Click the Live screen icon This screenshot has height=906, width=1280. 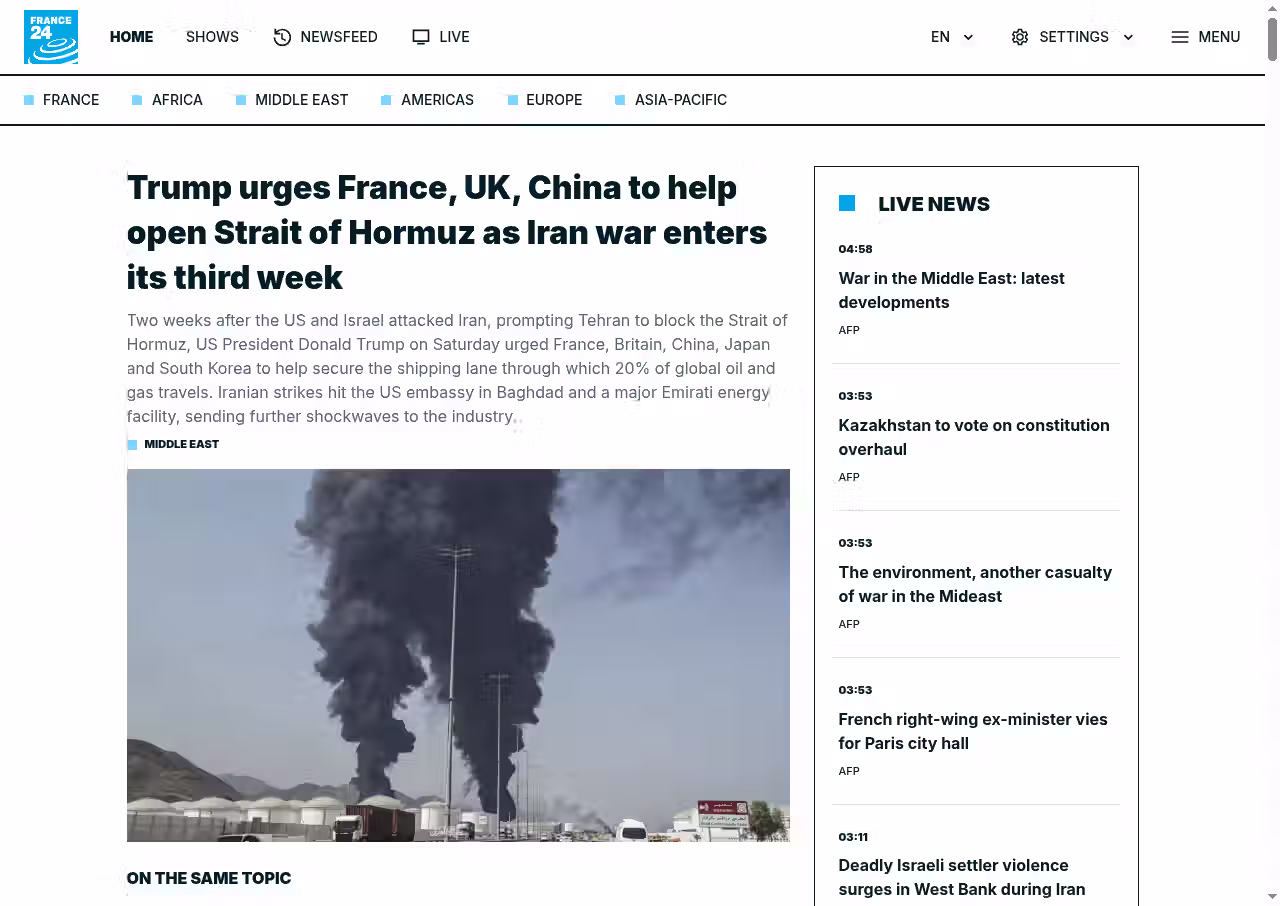point(421,37)
